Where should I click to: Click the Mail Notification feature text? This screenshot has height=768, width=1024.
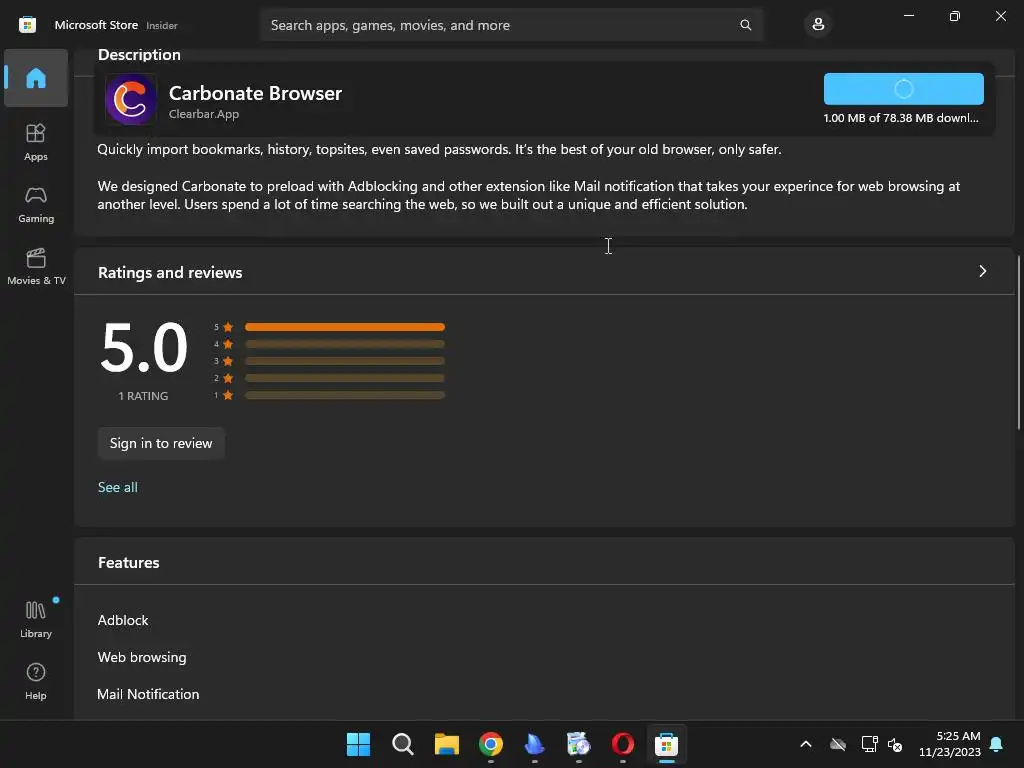point(148,694)
